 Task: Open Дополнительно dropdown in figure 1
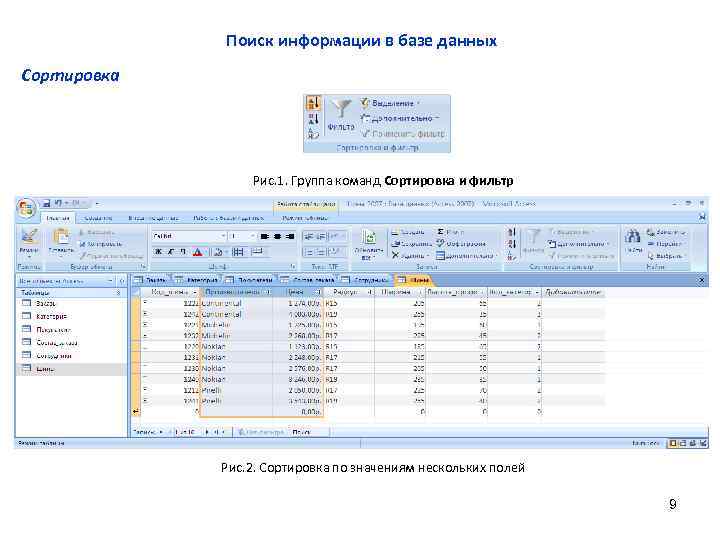pos(400,118)
